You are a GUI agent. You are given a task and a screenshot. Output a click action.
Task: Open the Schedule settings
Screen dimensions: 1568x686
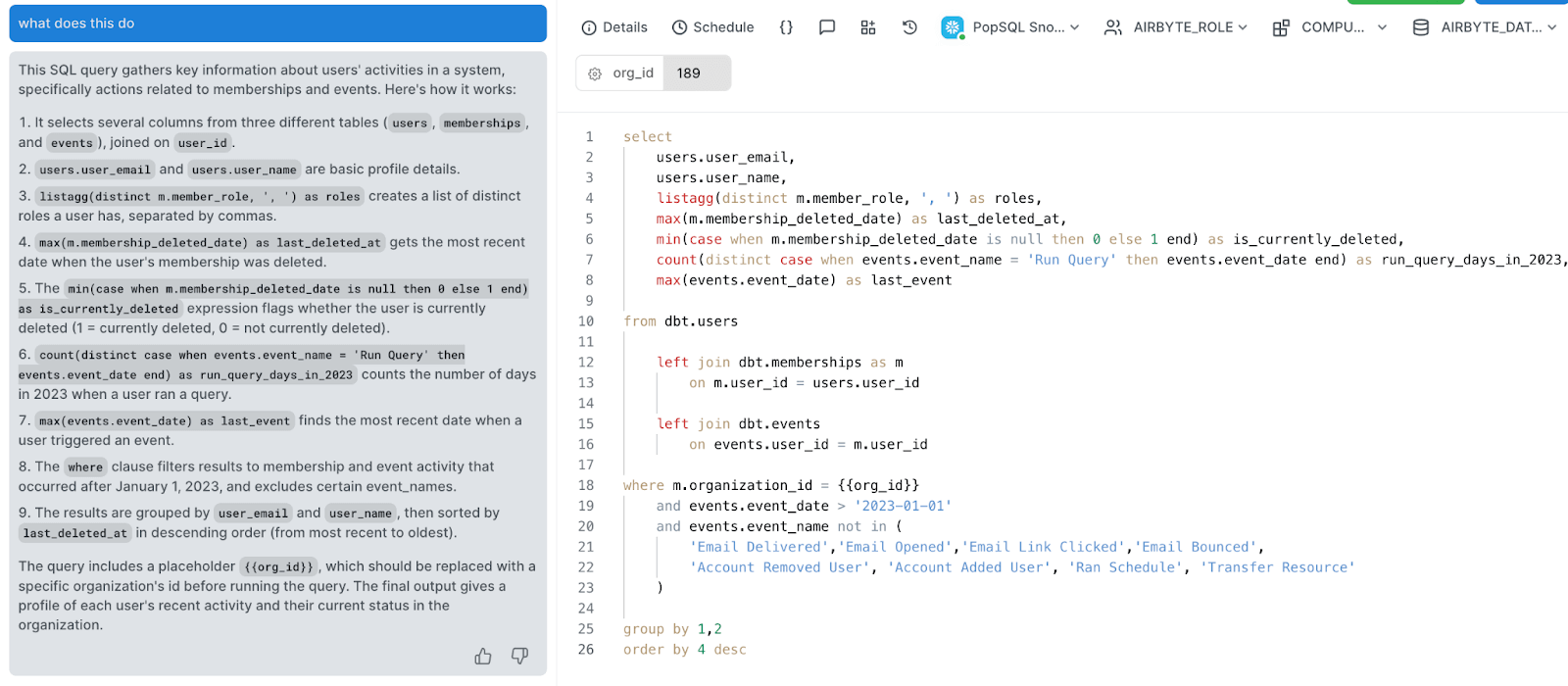pos(712,27)
